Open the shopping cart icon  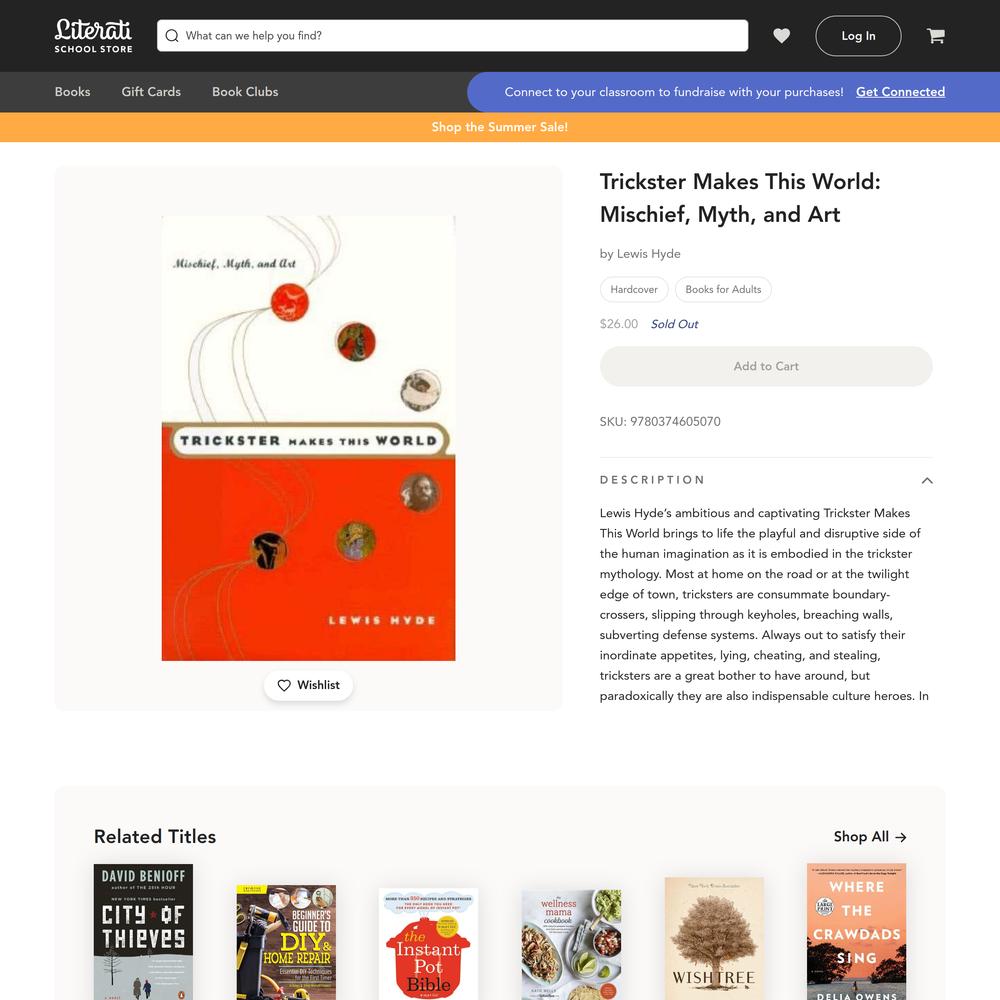coord(936,36)
